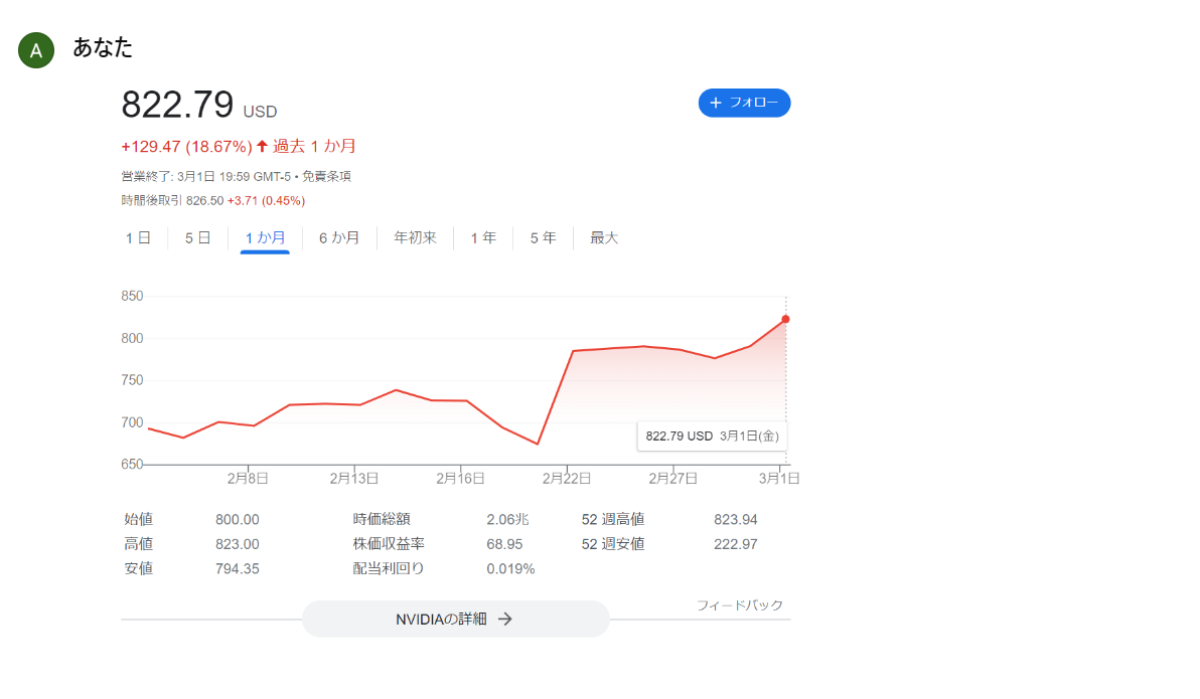Click the 2月22日 x-axis date label
This screenshot has width=1200, height=699.
click(x=566, y=479)
